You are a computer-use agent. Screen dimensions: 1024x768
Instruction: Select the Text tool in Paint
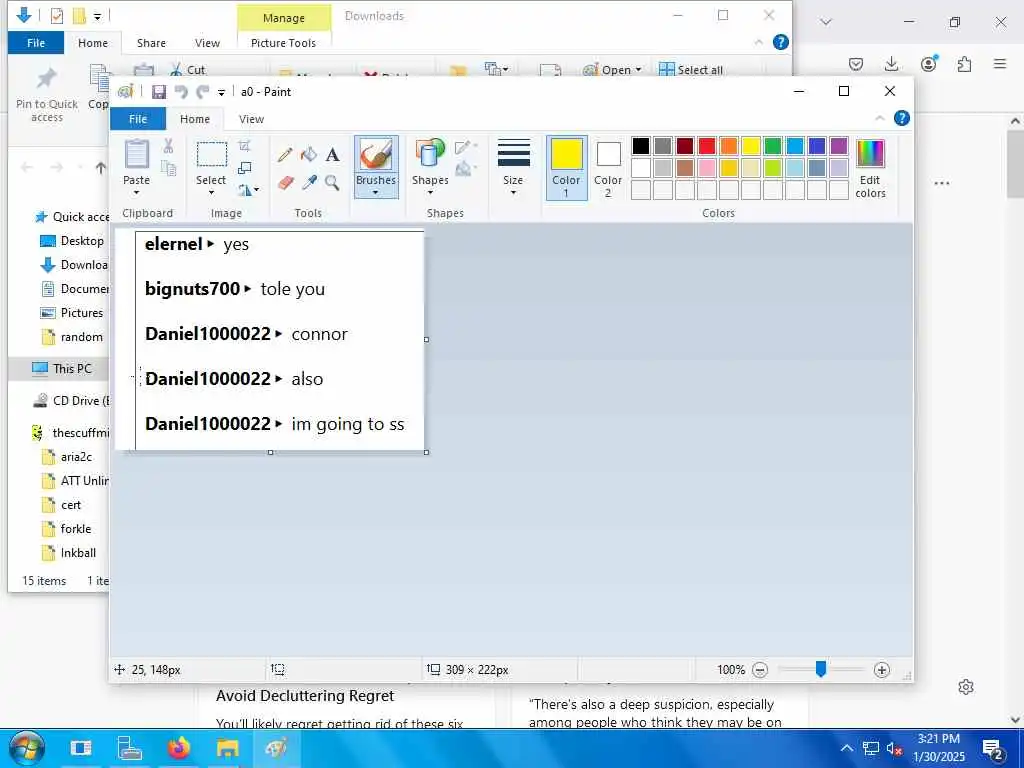pyautogui.click(x=332, y=155)
